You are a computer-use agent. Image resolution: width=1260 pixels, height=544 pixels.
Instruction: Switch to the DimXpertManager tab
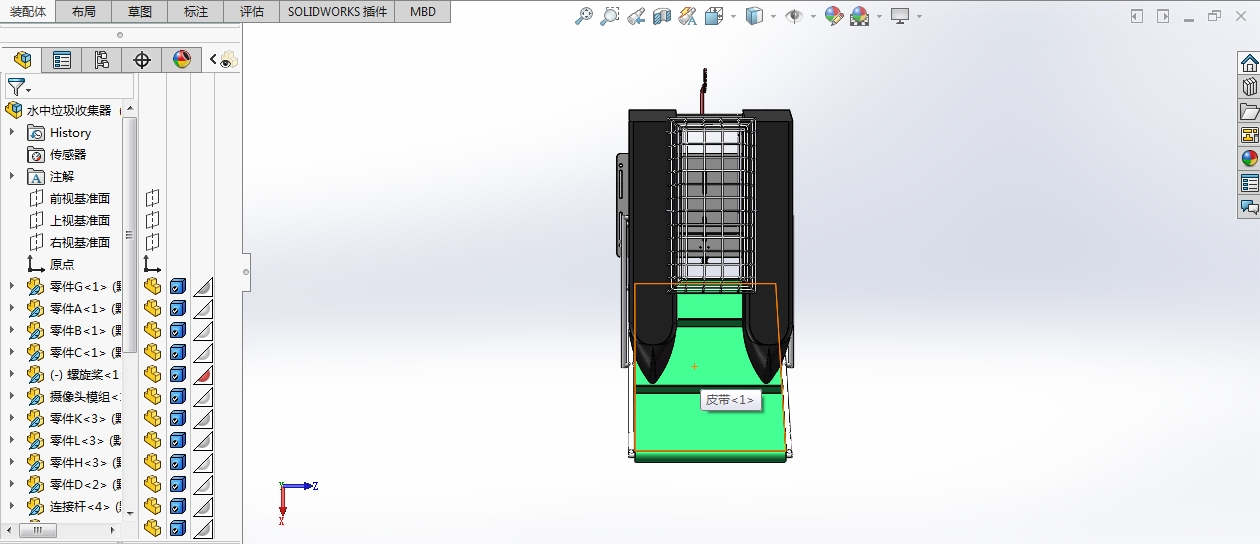coord(142,60)
